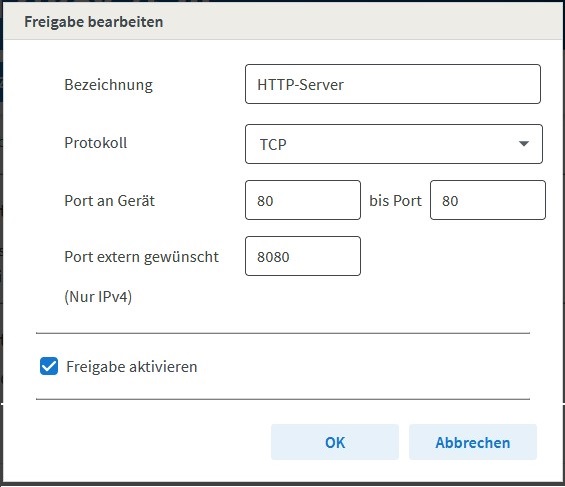Click the Bezeichnung field containing HTTP-Server

tap(393, 84)
